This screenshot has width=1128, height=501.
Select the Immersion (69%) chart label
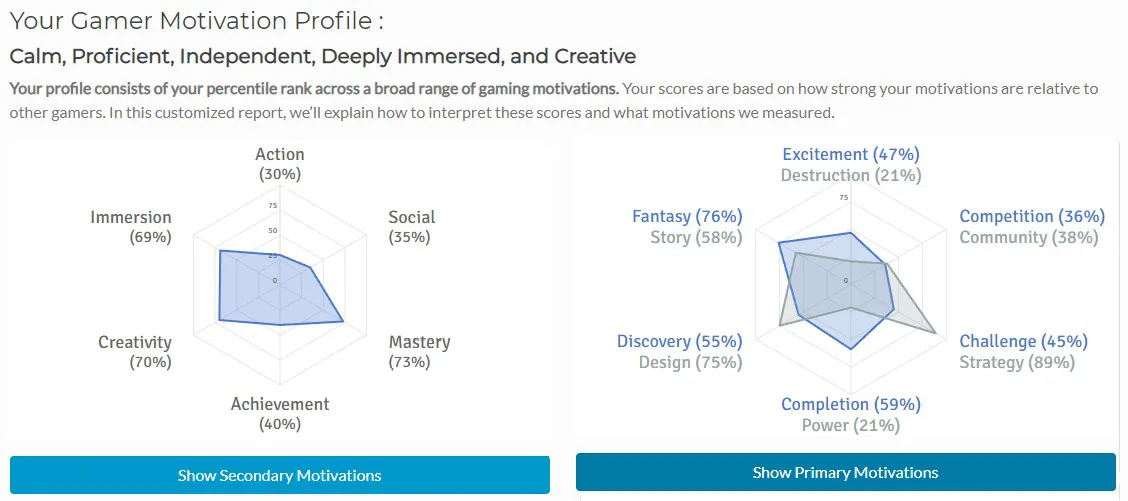pos(131,227)
